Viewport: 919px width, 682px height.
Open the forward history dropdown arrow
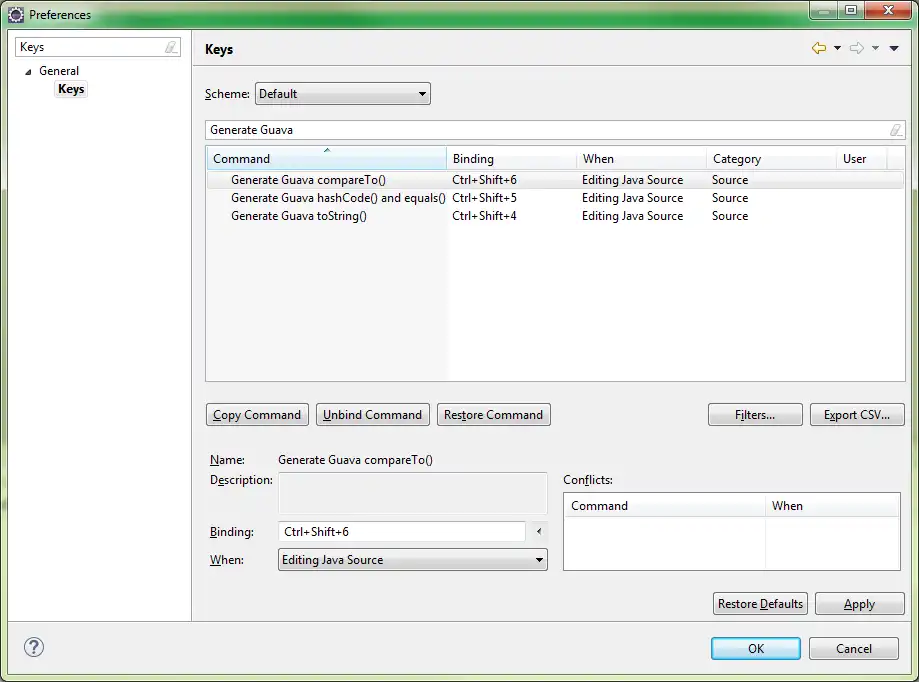point(875,48)
